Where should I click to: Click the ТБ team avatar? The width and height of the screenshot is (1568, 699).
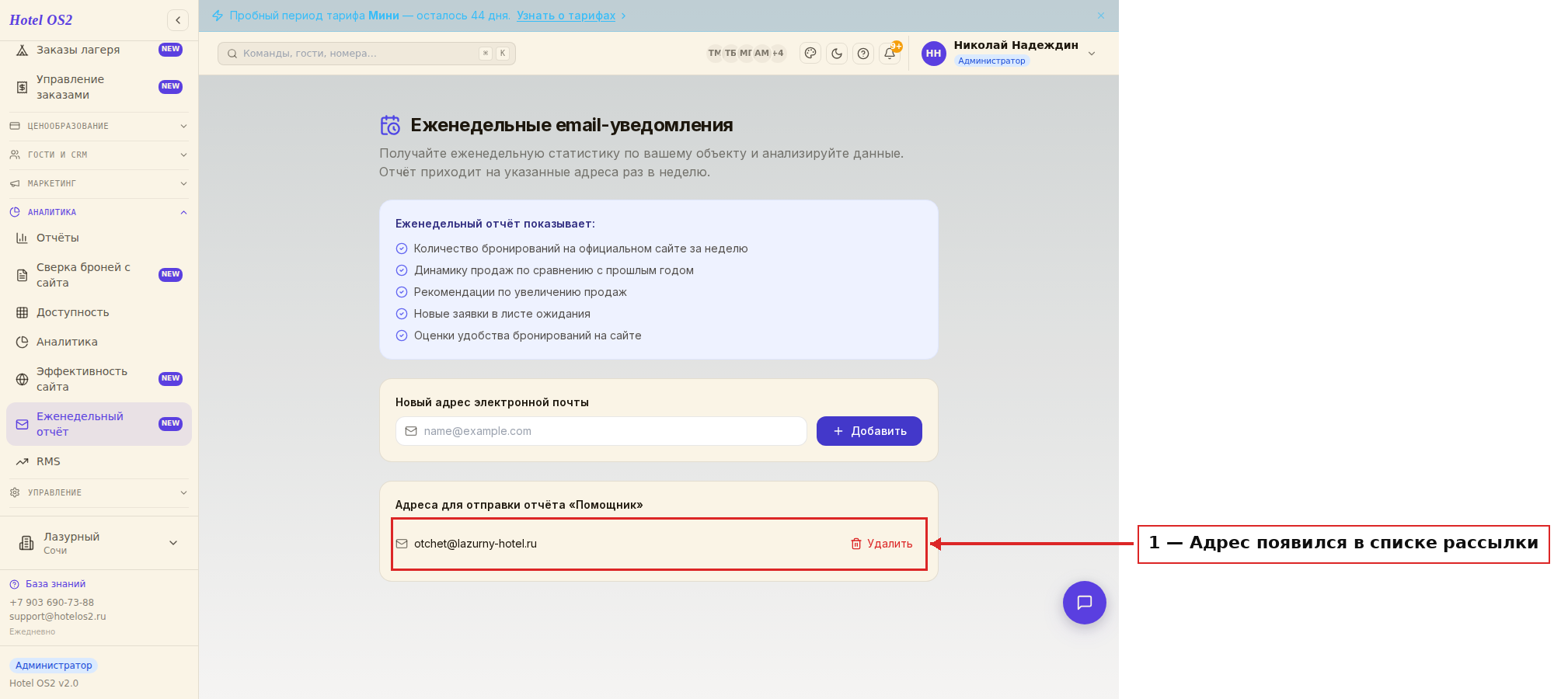pyautogui.click(x=730, y=54)
